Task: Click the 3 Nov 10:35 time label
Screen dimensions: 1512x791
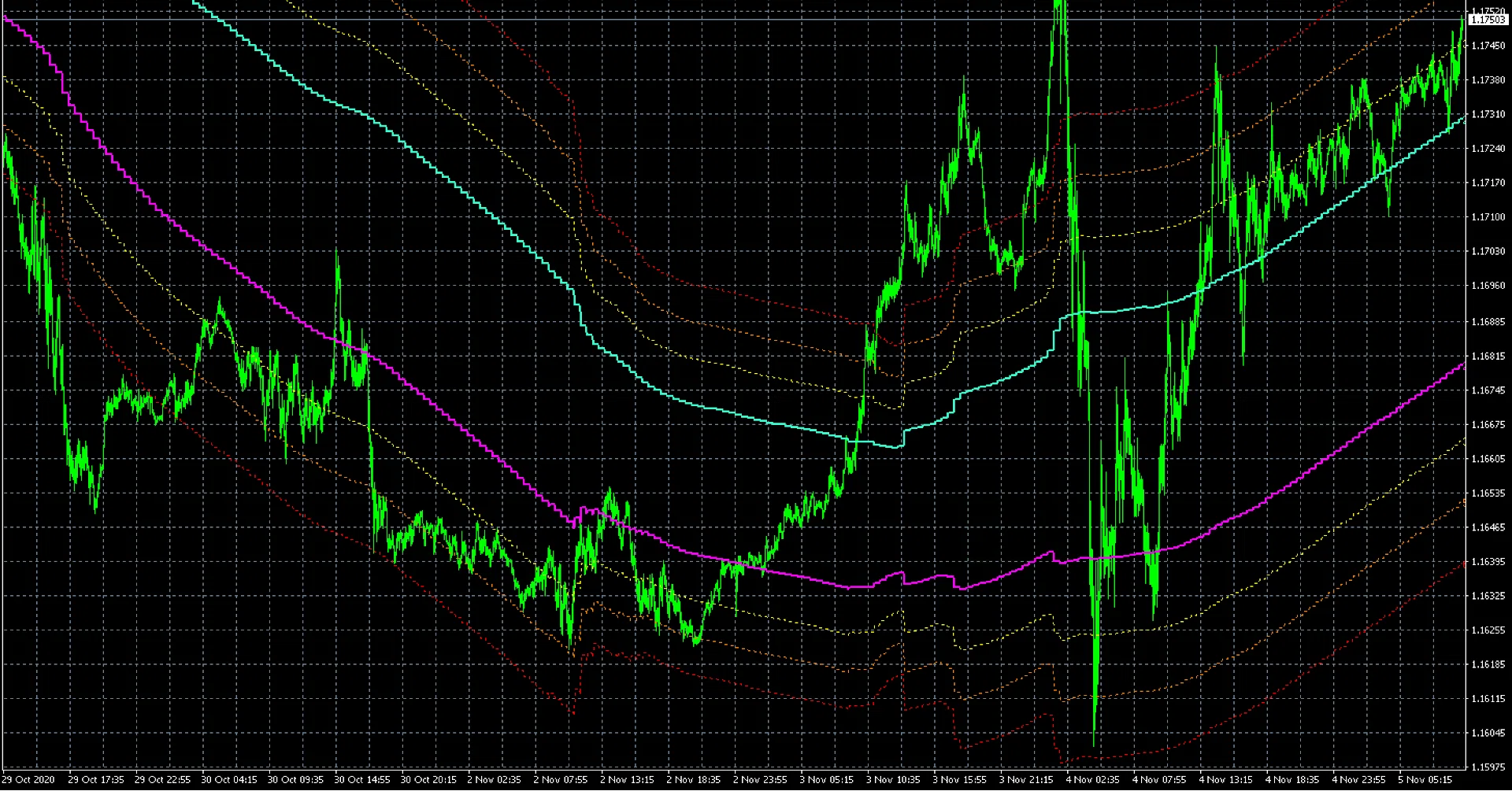Action: pos(893,780)
